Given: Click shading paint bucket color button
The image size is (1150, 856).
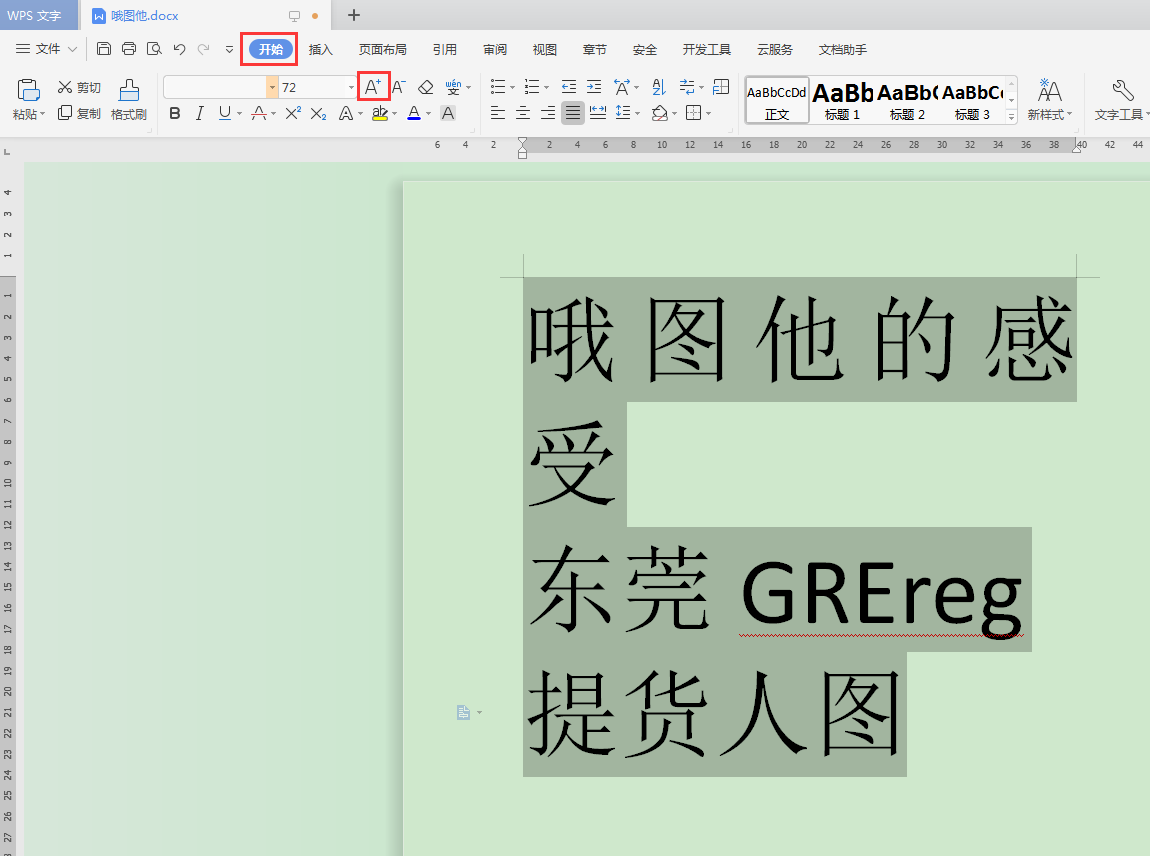Looking at the screenshot, I should [x=660, y=113].
